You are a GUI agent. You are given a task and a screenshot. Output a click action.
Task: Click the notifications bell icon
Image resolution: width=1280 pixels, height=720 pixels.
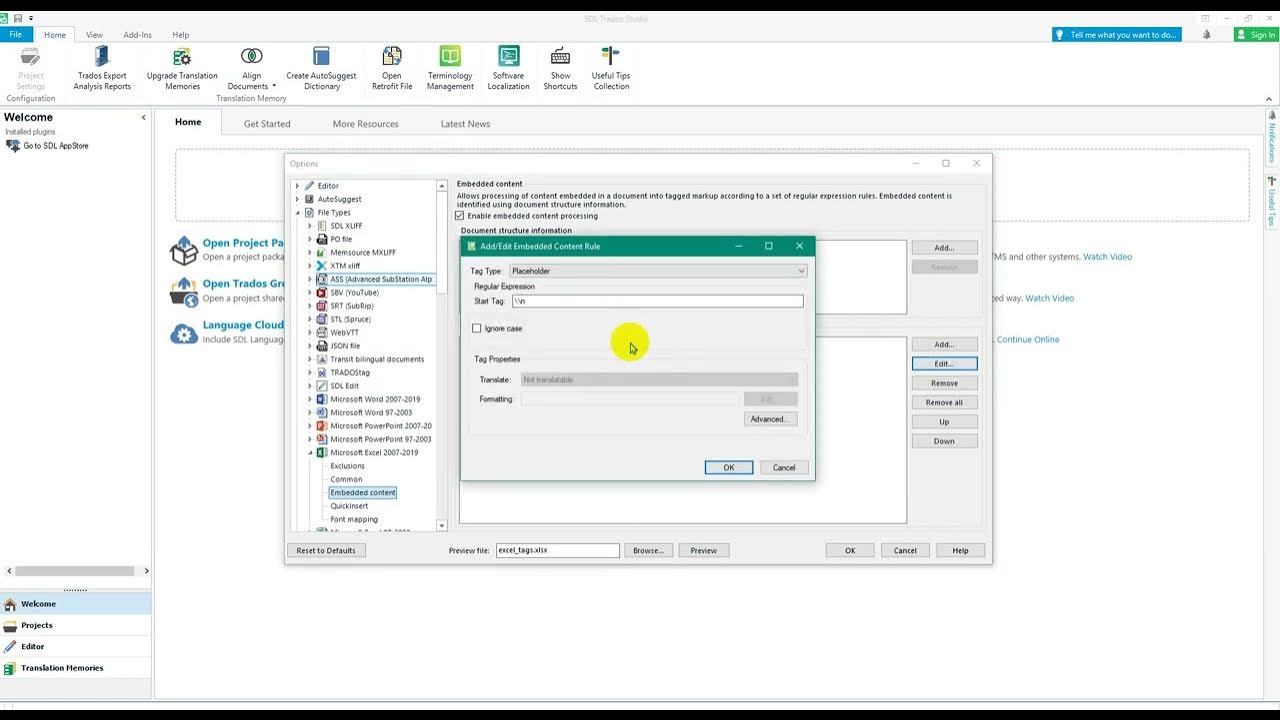[1207, 35]
